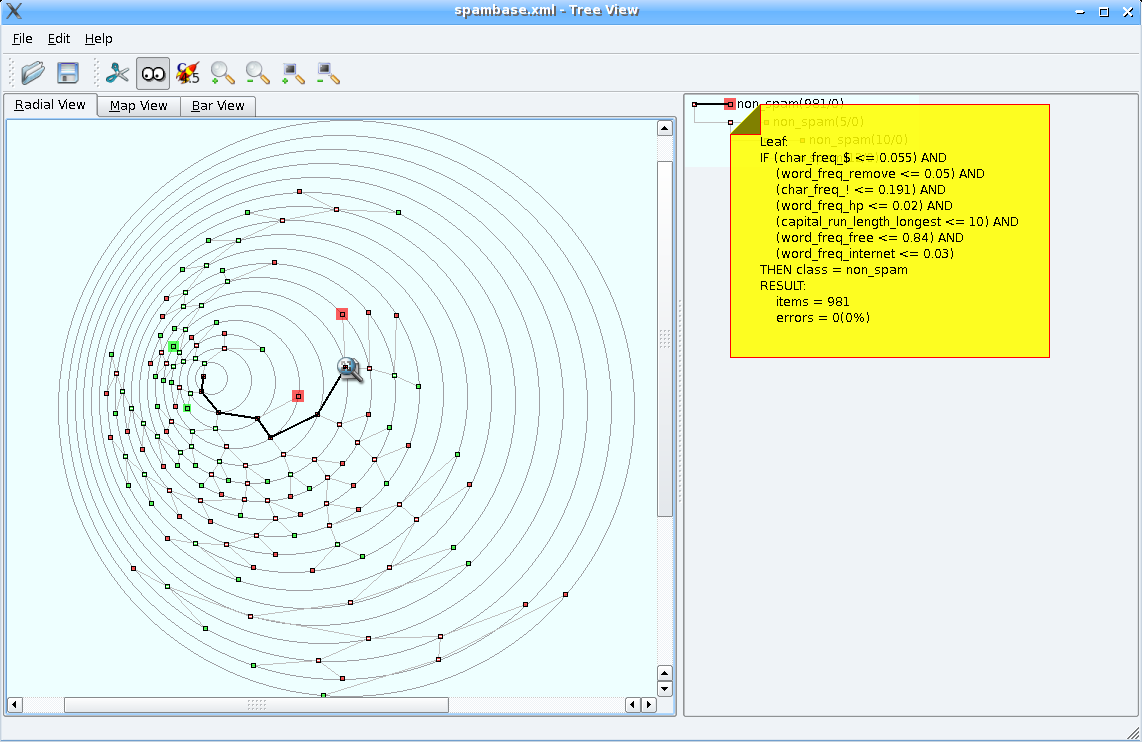1142x742 pixels.
Task: Select the non_spam(981/0) tree row
Action: tap(790, 104)
